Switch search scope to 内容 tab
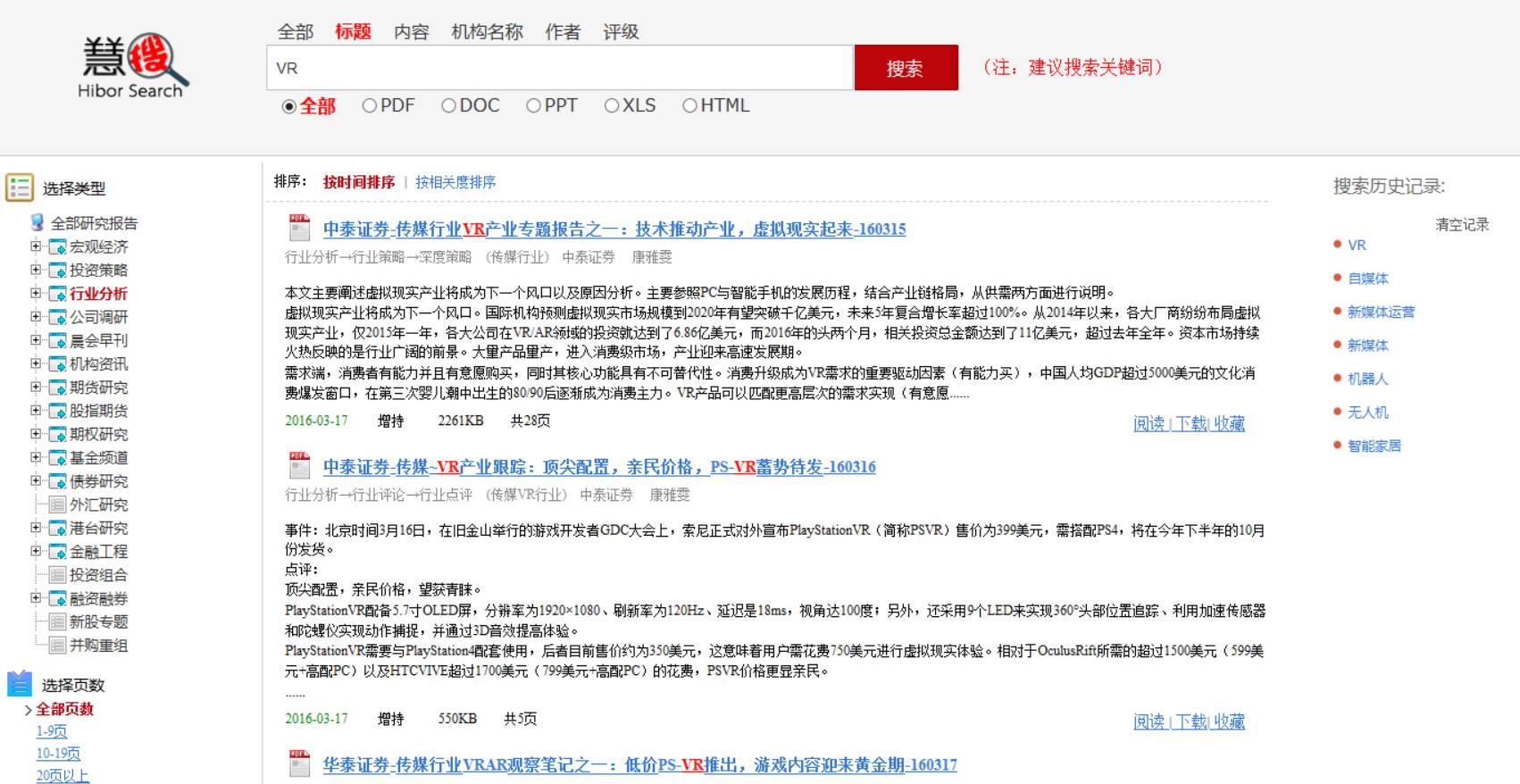 [x=411, y=32]
